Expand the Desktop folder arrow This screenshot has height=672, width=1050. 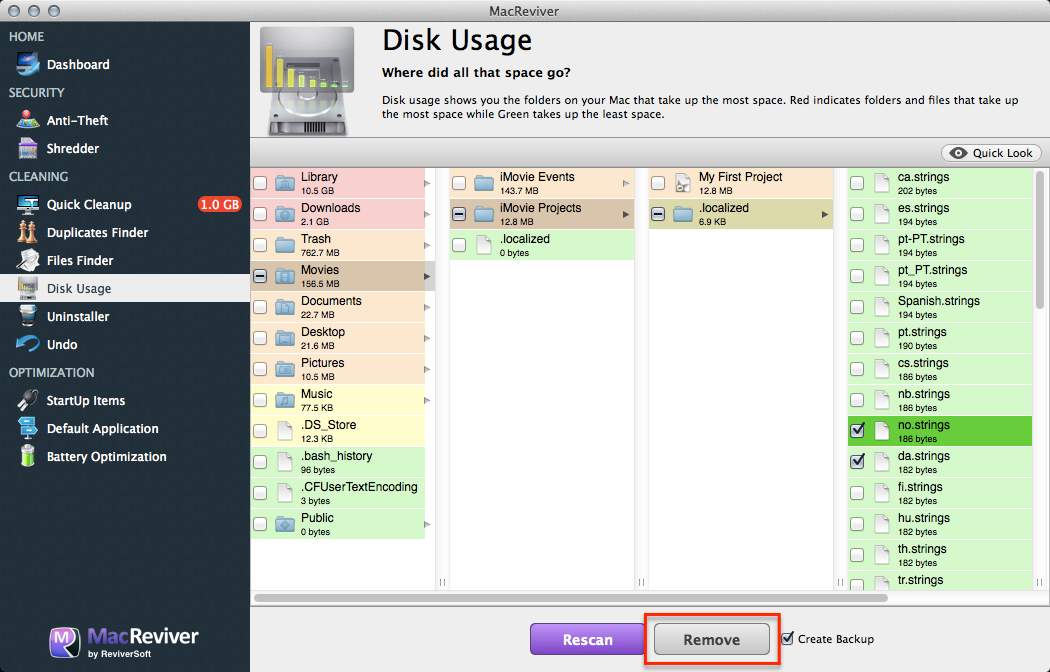(427, 339)
